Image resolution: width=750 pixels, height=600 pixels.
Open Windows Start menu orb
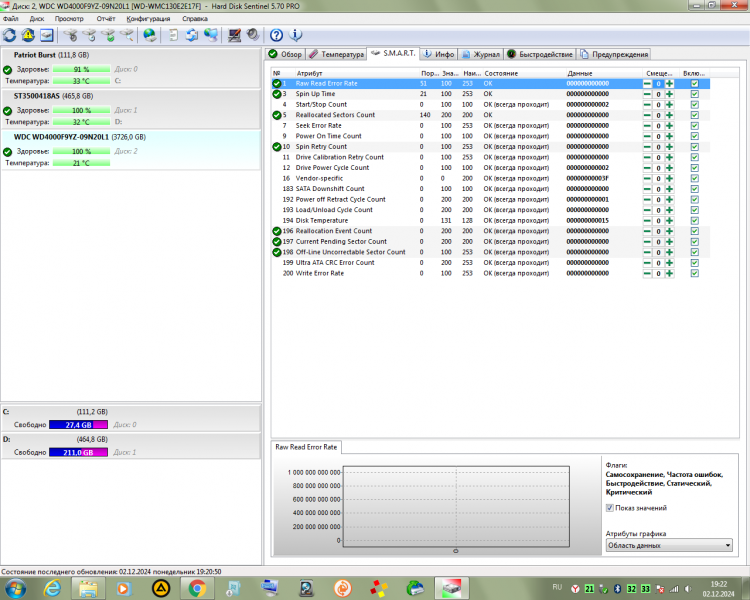[15, 588]
